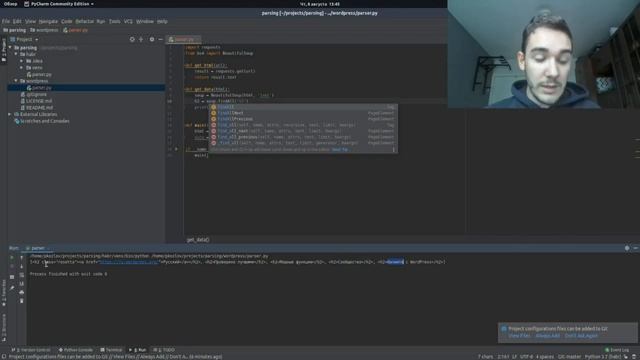Viewport: 640px width, 360px height.
Task: Click the up arrow icon in Run panel
Action: (x=22, y=258)
